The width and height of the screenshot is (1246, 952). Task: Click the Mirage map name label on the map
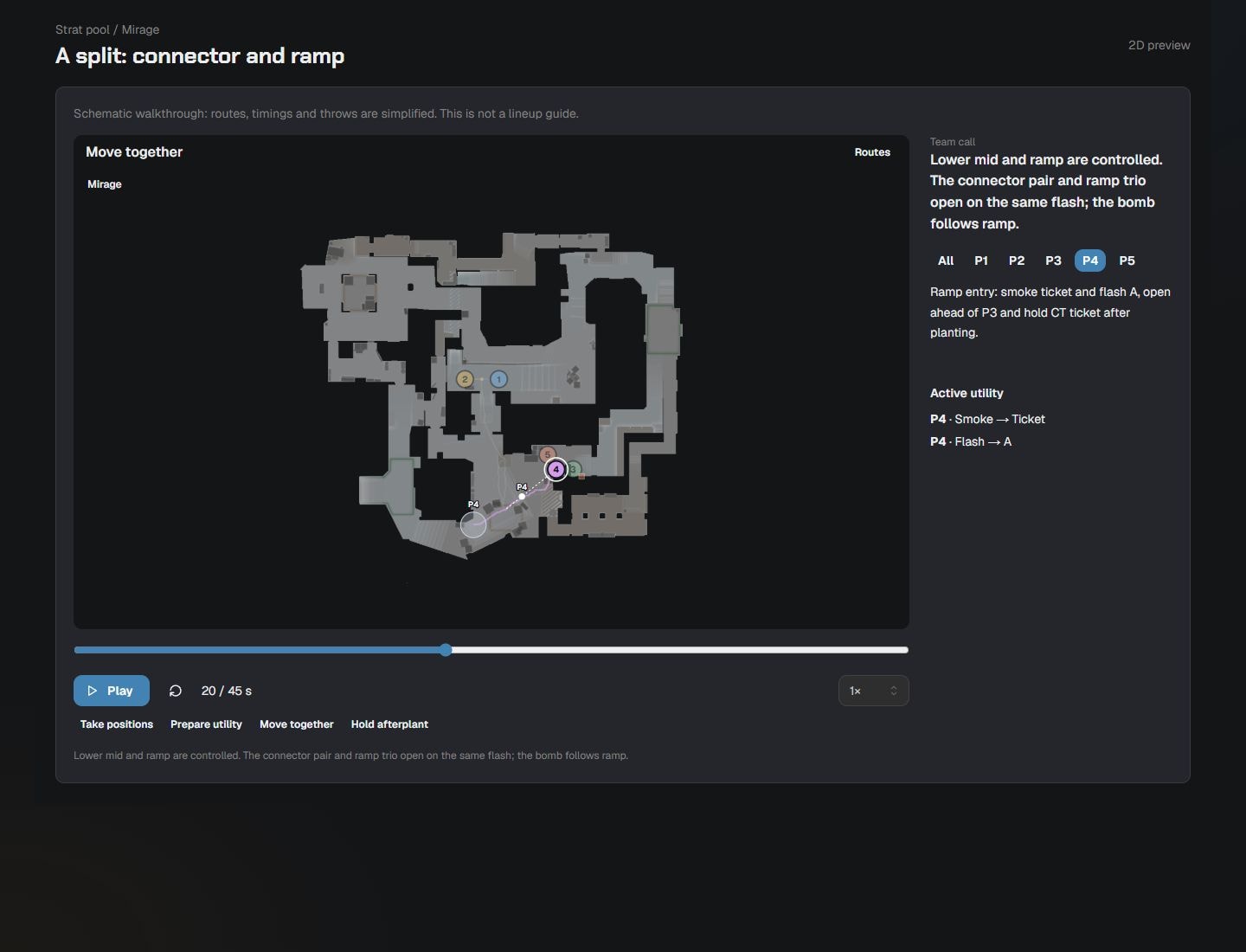tap(105, 184)
